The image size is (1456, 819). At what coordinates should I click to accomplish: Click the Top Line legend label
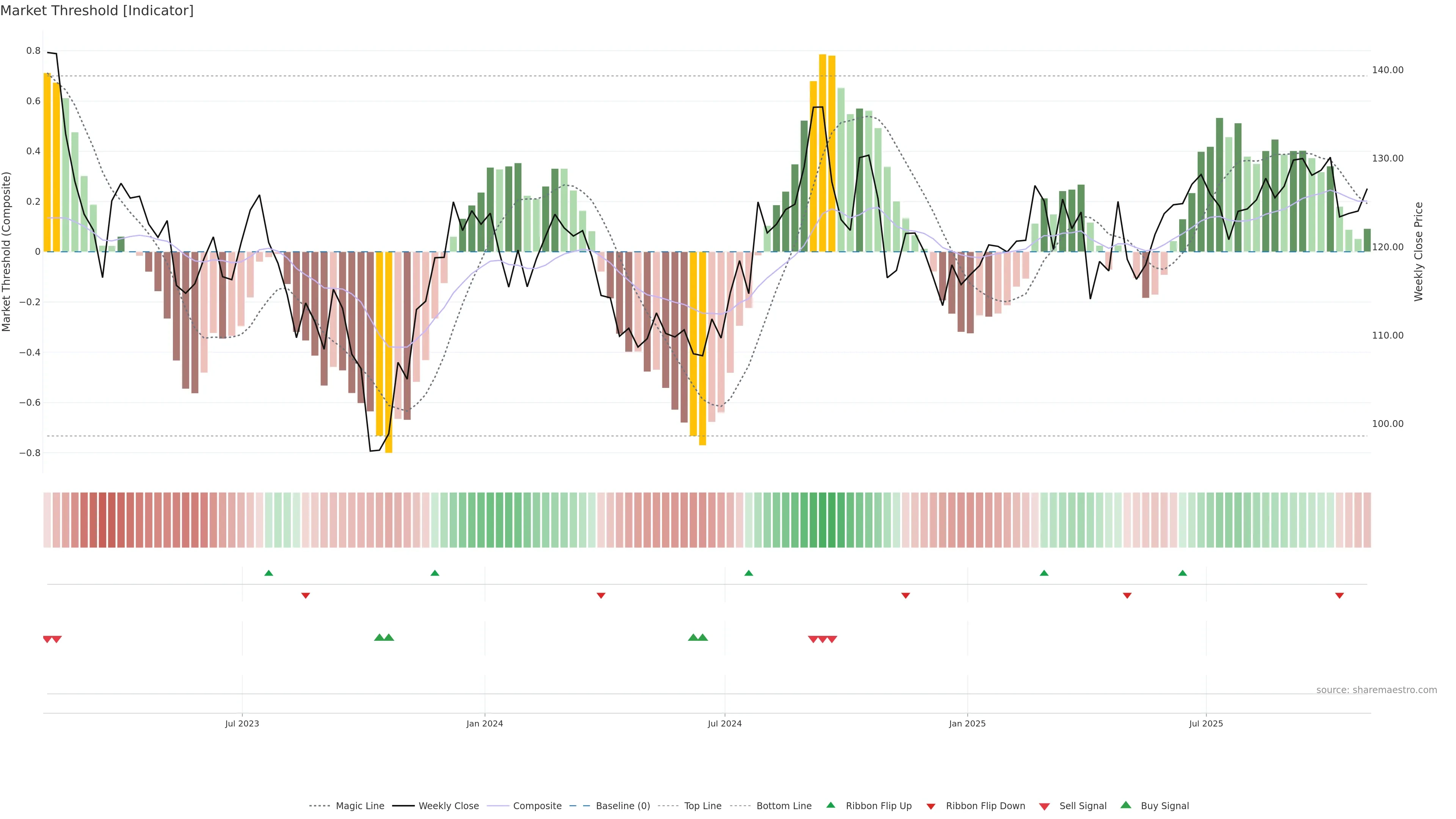coord(703,806)
